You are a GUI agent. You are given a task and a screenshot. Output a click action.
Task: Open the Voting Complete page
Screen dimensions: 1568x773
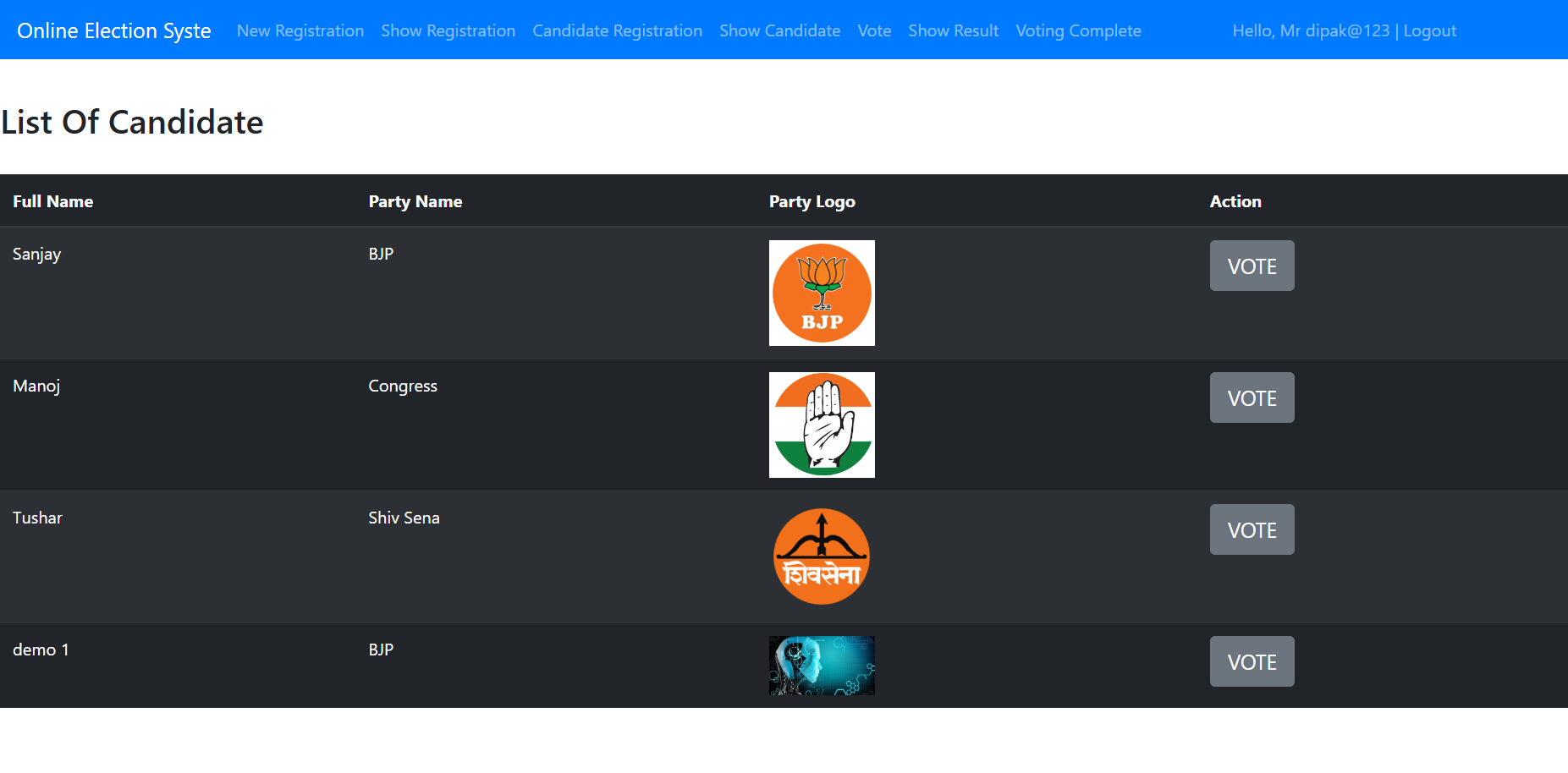[1078, 30]
